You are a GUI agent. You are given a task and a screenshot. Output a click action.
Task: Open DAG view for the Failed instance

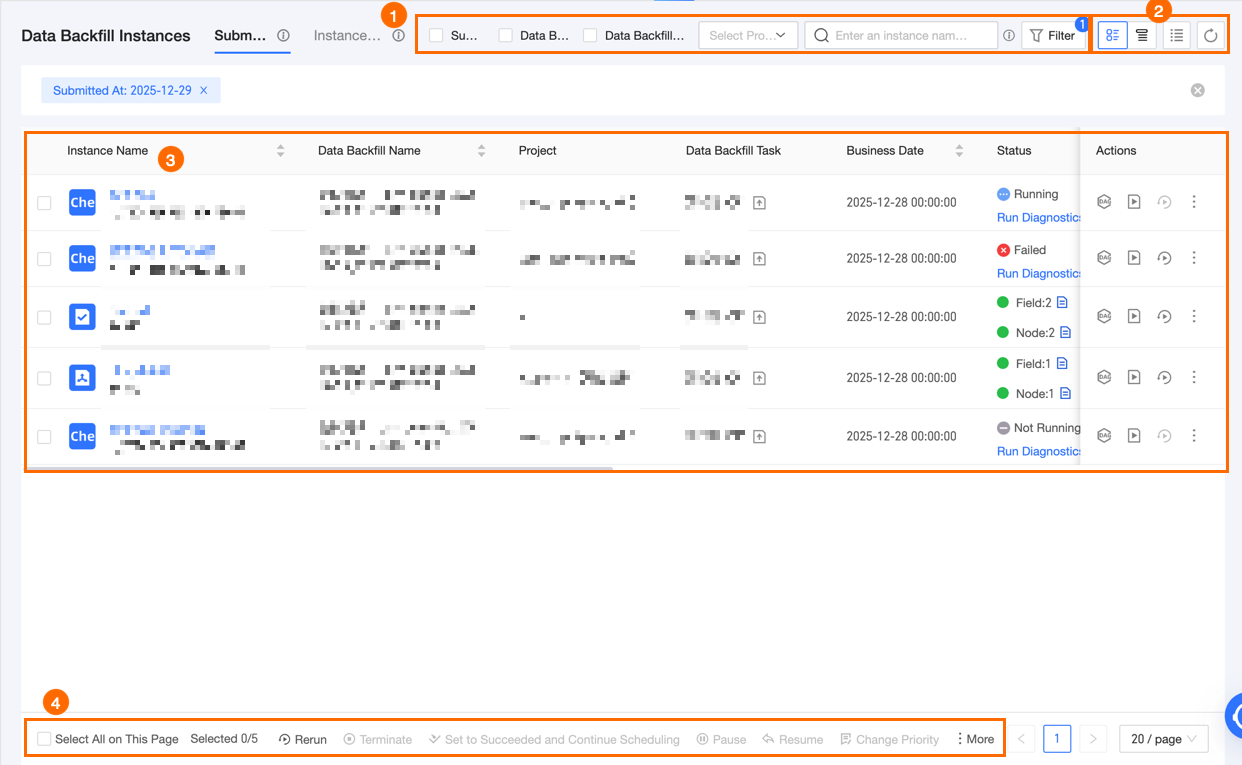(1104, 257)
